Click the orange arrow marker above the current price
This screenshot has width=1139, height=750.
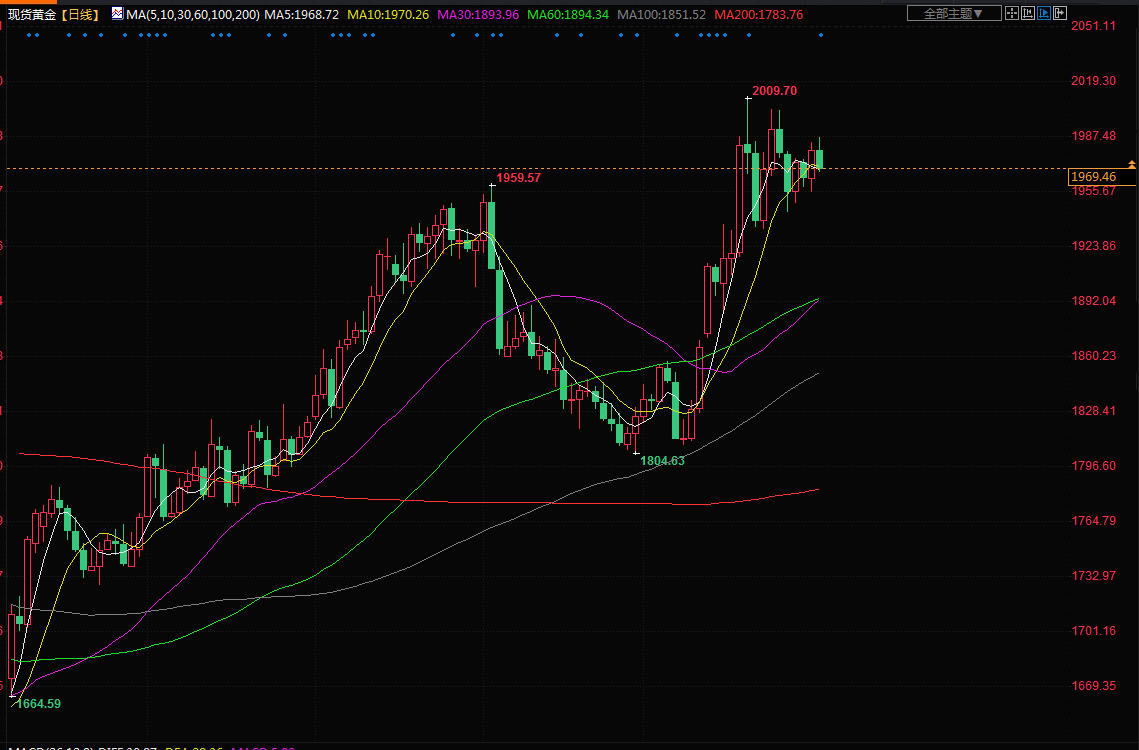pos(1131,162)
